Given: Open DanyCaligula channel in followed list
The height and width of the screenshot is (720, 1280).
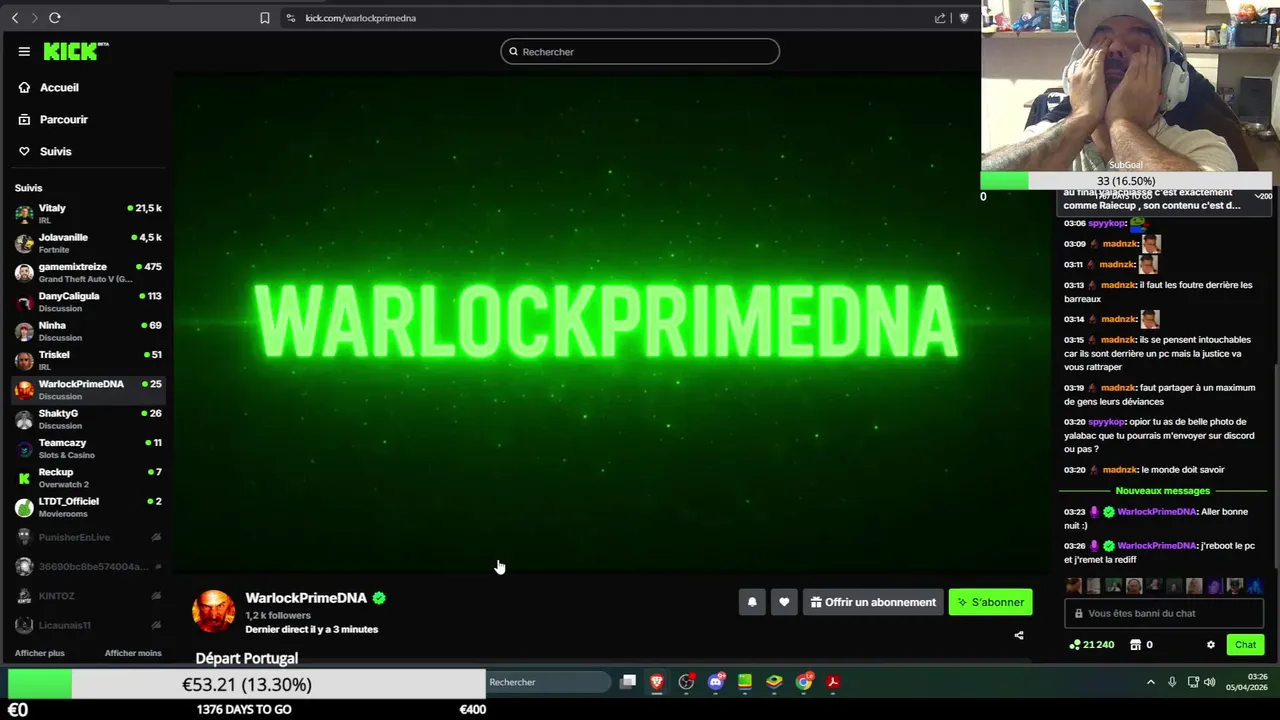Looking at the screenshot, I should click(x=88, y=302).
